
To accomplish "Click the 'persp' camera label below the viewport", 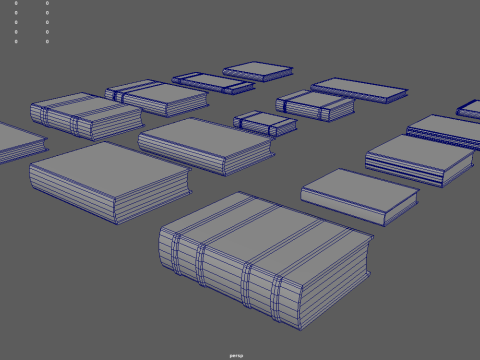I will (x=236, y=356).
